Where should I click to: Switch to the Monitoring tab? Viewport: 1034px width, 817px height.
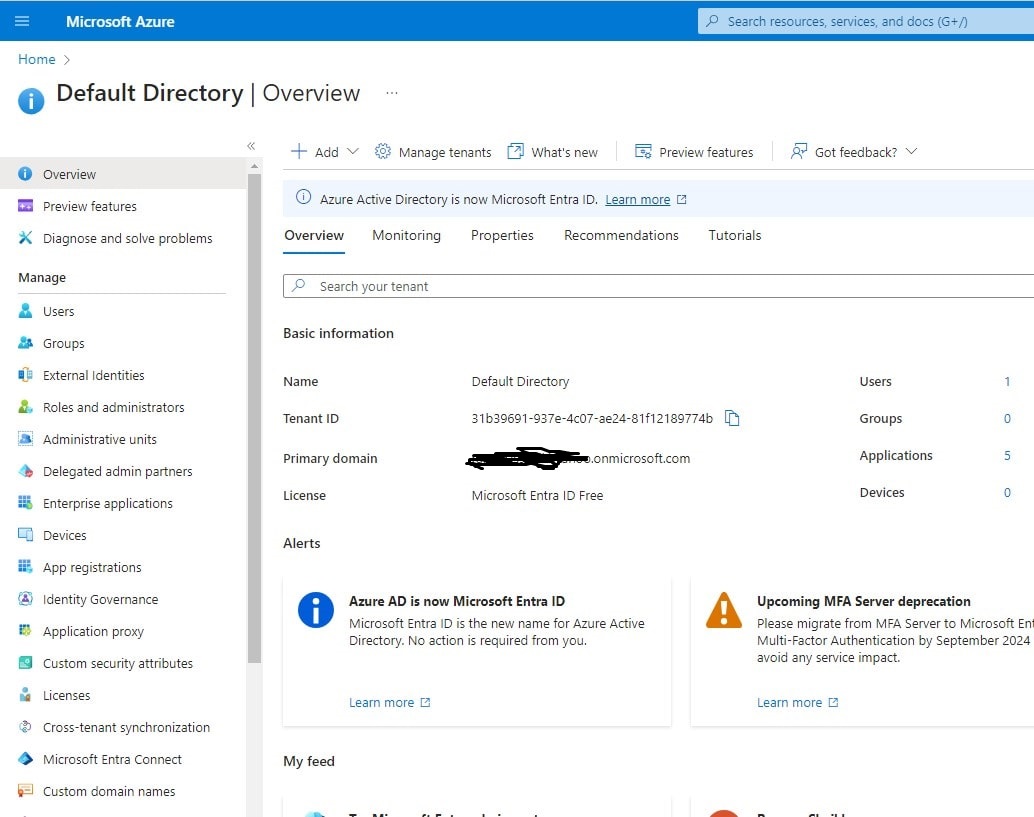(406, 235)
